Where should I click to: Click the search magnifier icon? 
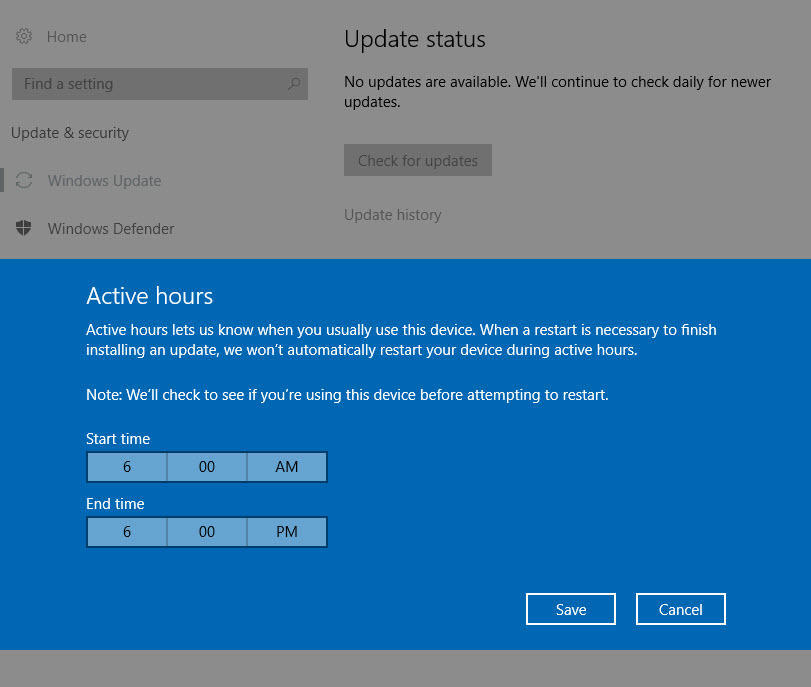coord(294,84)
